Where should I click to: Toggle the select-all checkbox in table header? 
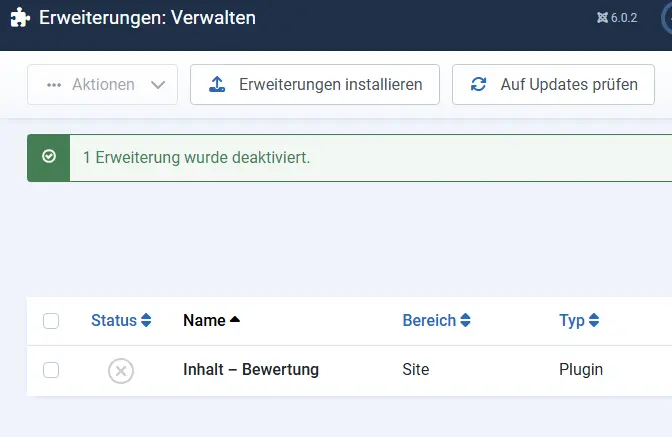[51, 321]
